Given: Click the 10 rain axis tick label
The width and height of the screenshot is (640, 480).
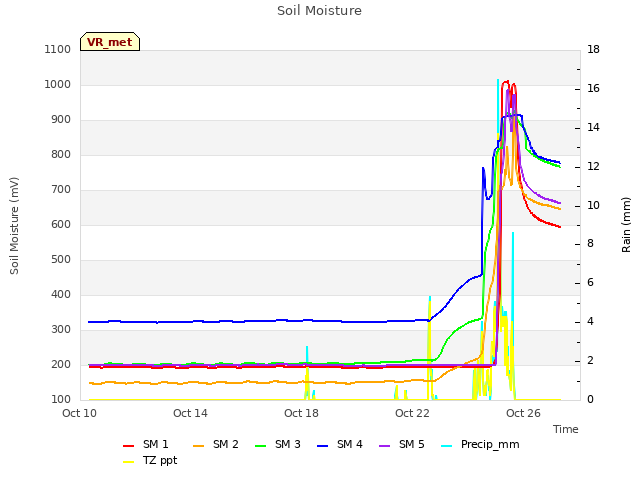Looking at the screenshot, I should [593, 205].
